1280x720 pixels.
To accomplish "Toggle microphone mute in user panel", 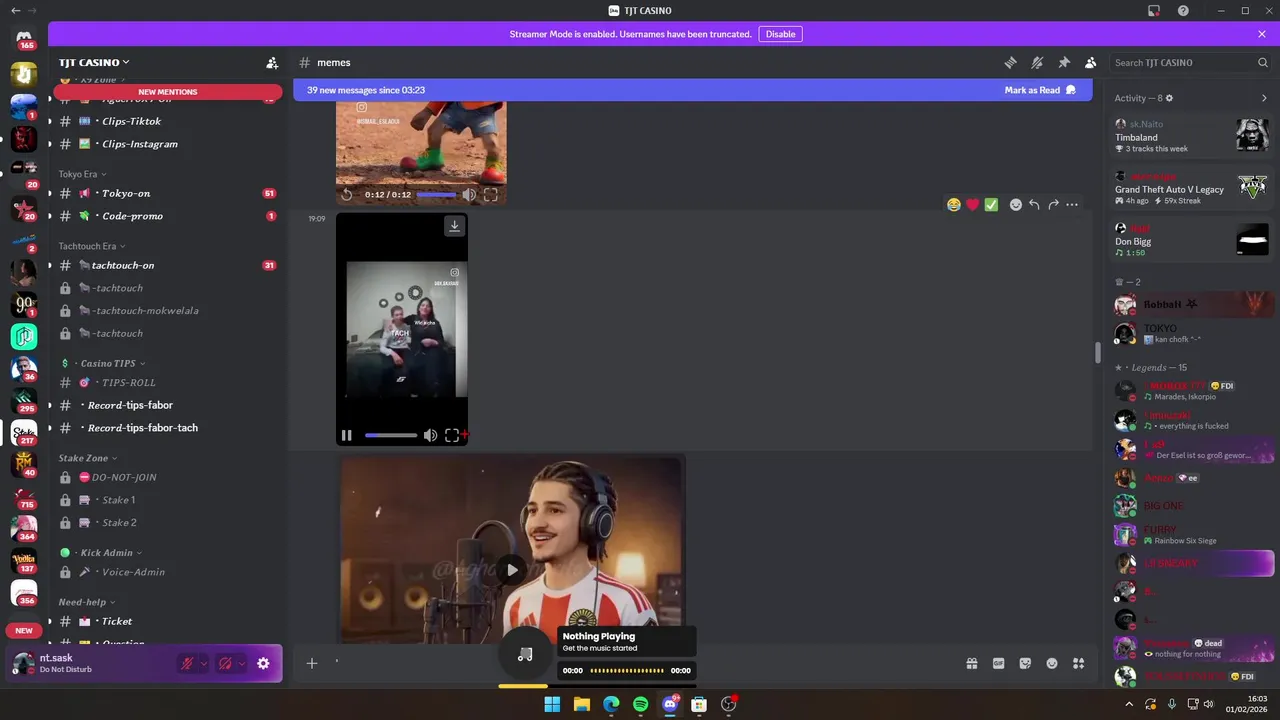I will (187, 663).
